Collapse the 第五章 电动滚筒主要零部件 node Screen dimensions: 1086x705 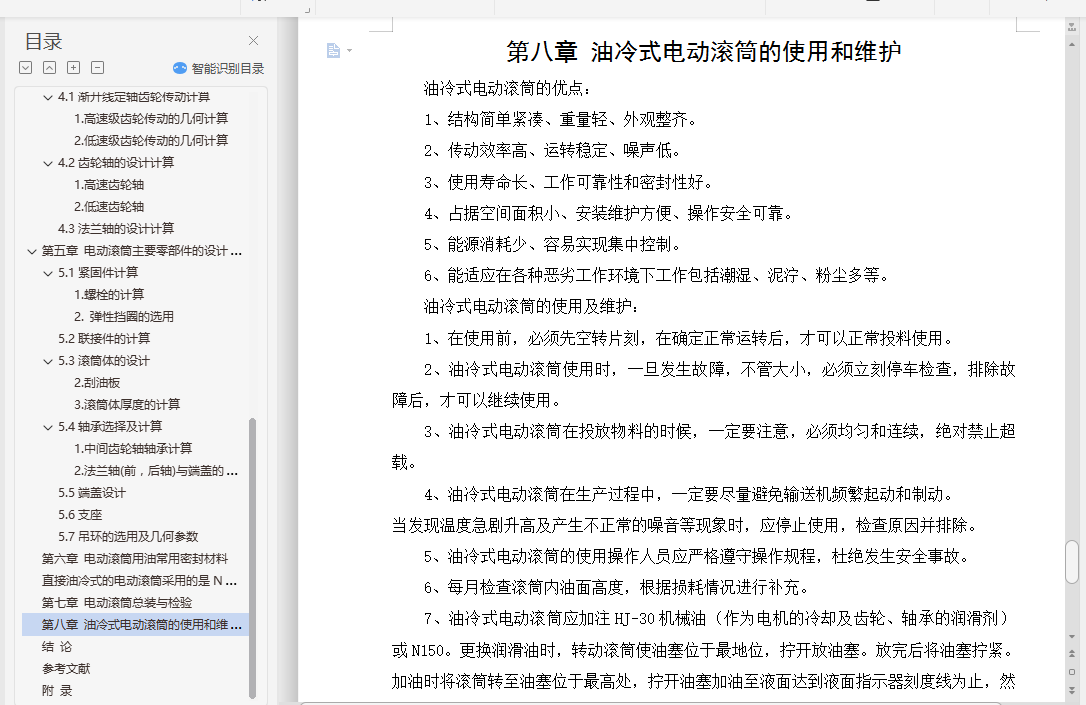tap(31, 251)
